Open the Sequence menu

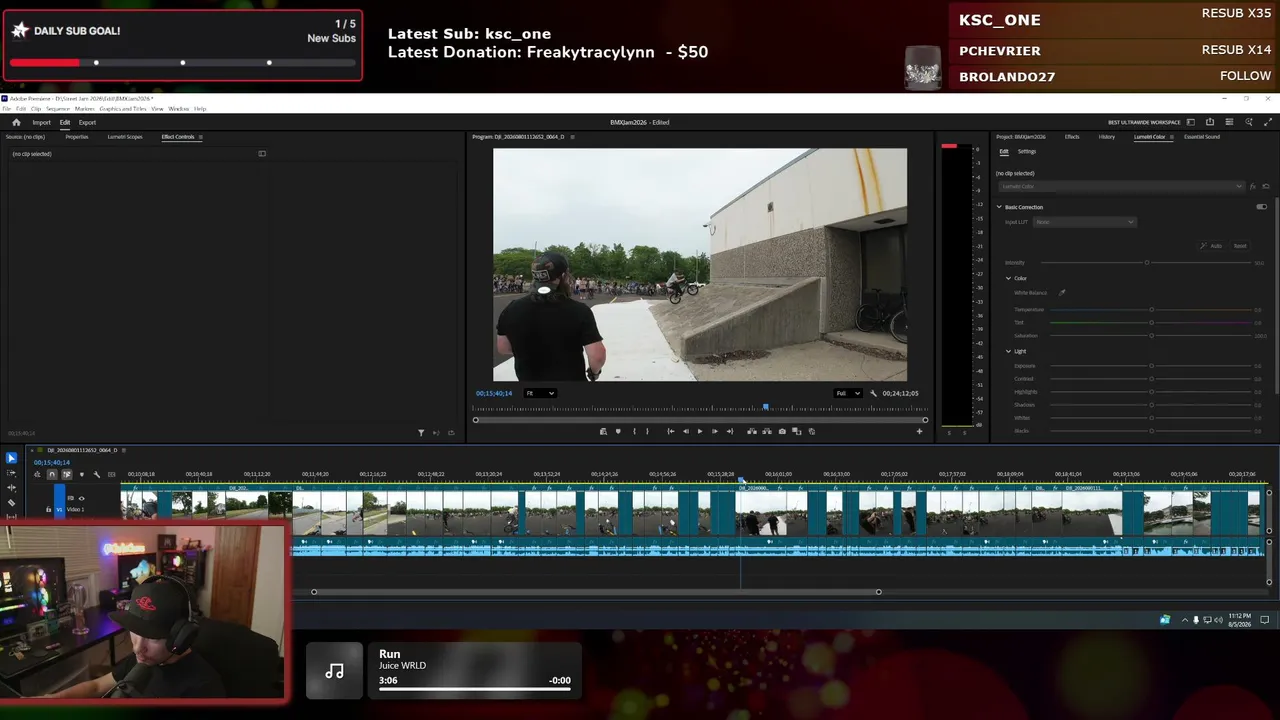pos(58,108)
